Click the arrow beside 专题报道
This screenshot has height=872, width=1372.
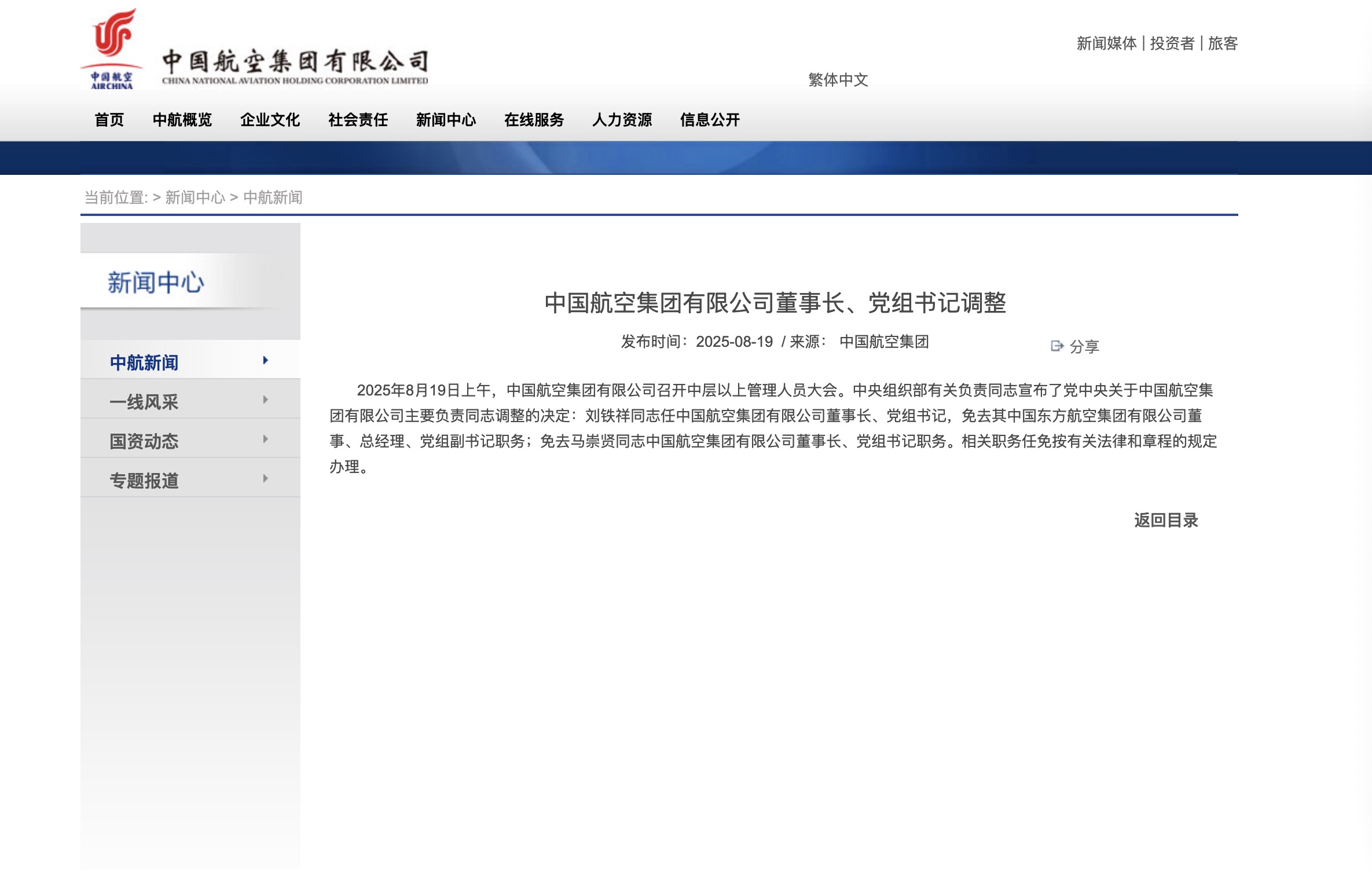coord(265,479)
